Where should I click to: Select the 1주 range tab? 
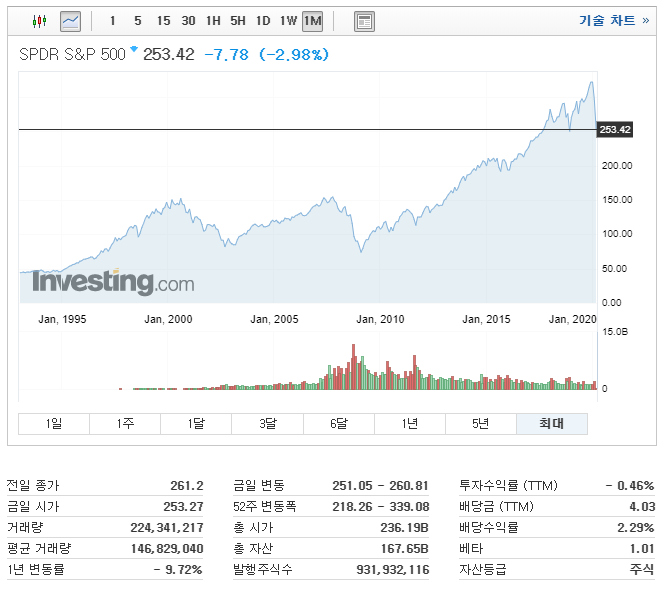tap(125, 424)
